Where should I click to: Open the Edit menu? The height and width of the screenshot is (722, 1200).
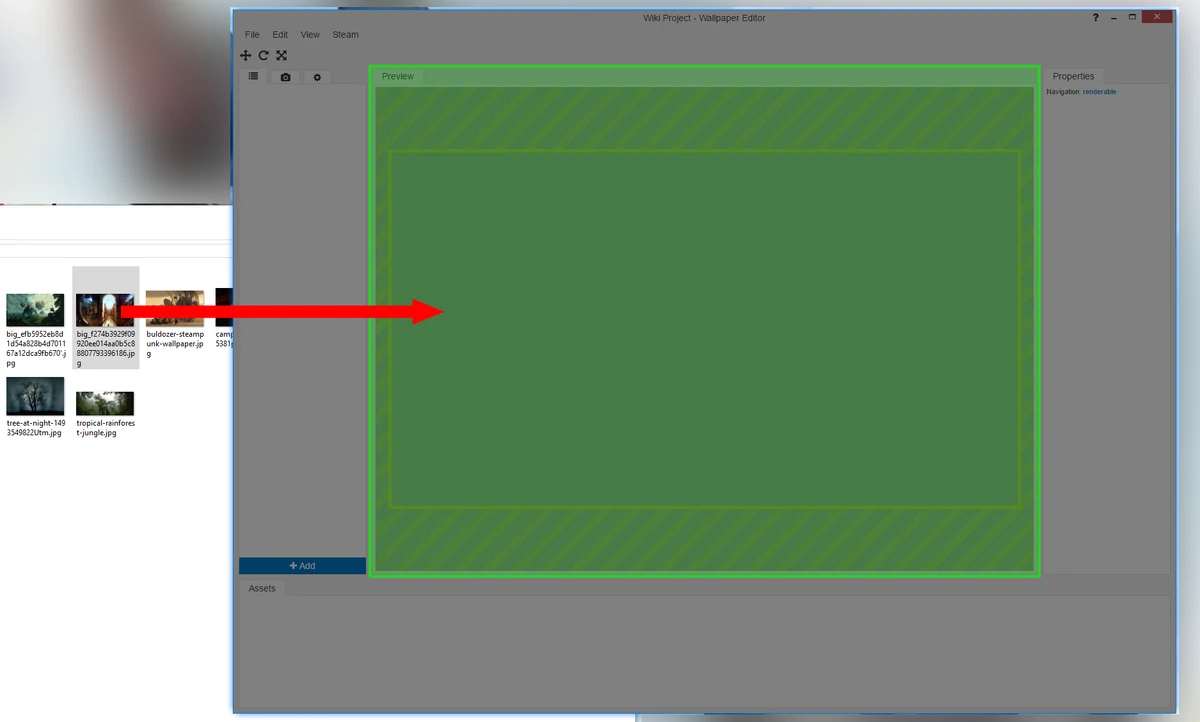pos(280,35)
